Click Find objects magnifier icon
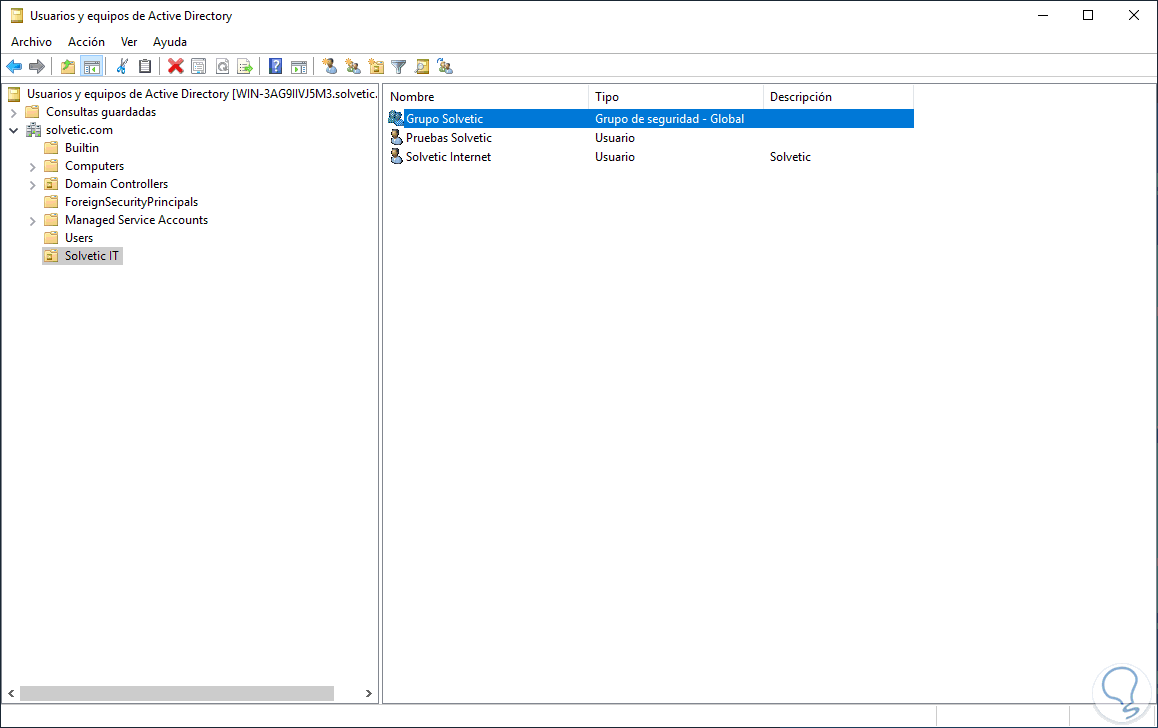The width and height of the screenshot is (1158, 728). 422,66
